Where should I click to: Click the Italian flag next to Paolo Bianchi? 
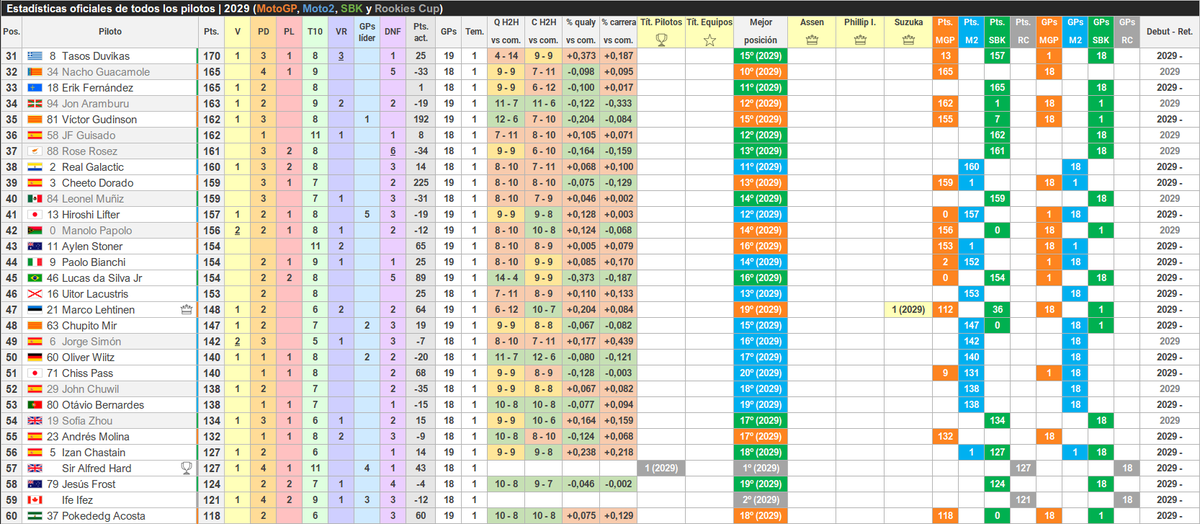pos(35,262)
